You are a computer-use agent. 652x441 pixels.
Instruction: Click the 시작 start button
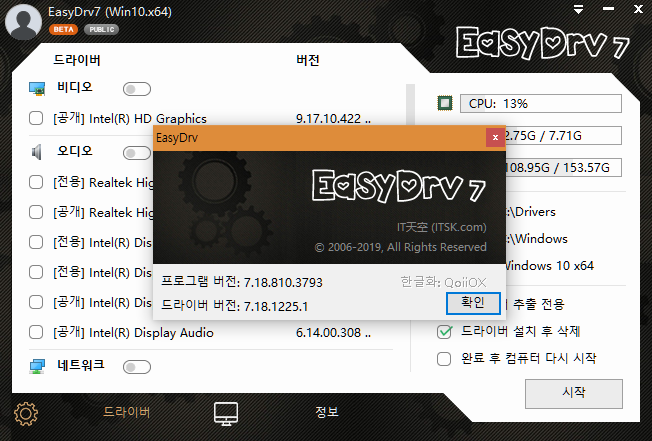point(574,393)
